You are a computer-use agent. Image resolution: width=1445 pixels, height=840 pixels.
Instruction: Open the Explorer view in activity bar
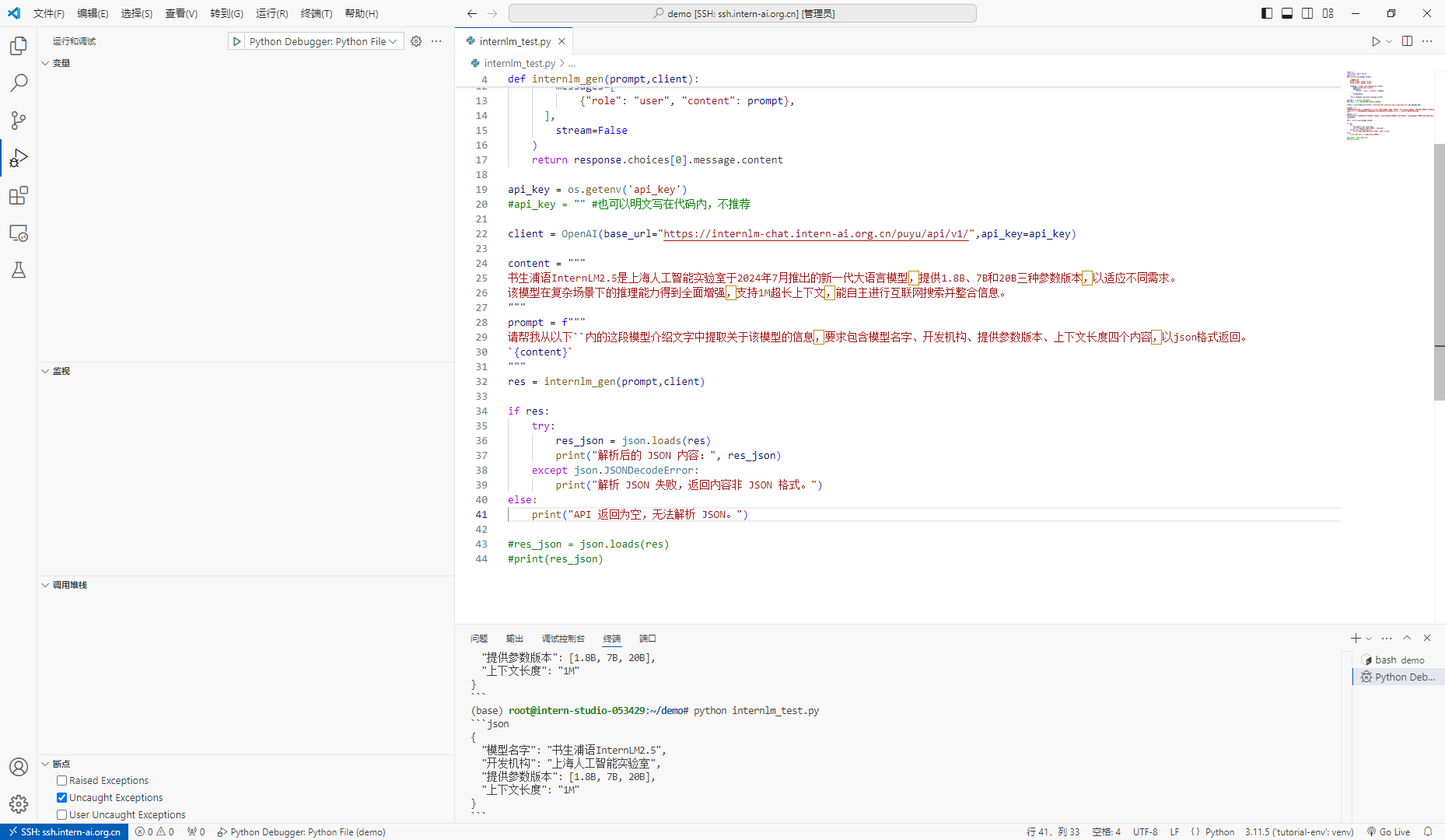coord(19,46)
